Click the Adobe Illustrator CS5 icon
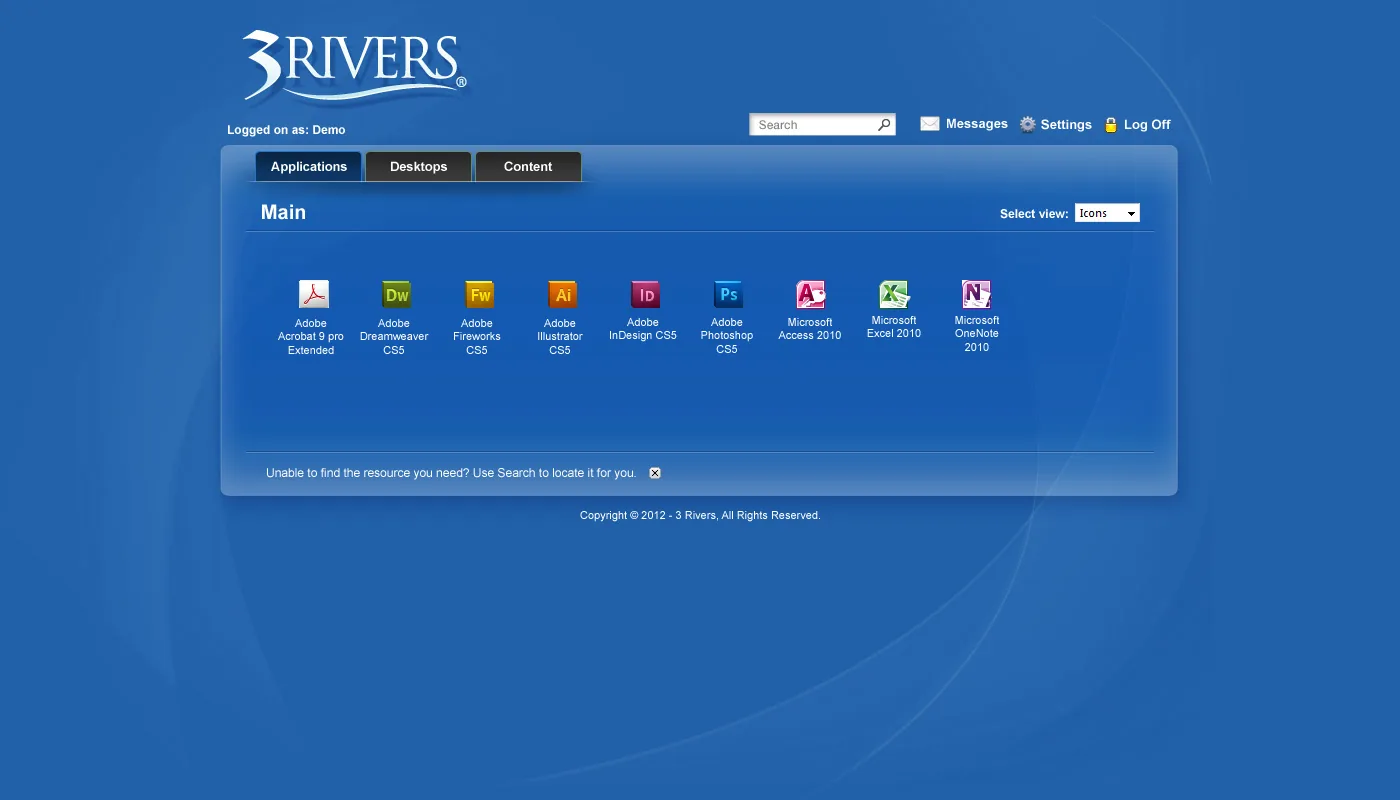 point(563,294)
